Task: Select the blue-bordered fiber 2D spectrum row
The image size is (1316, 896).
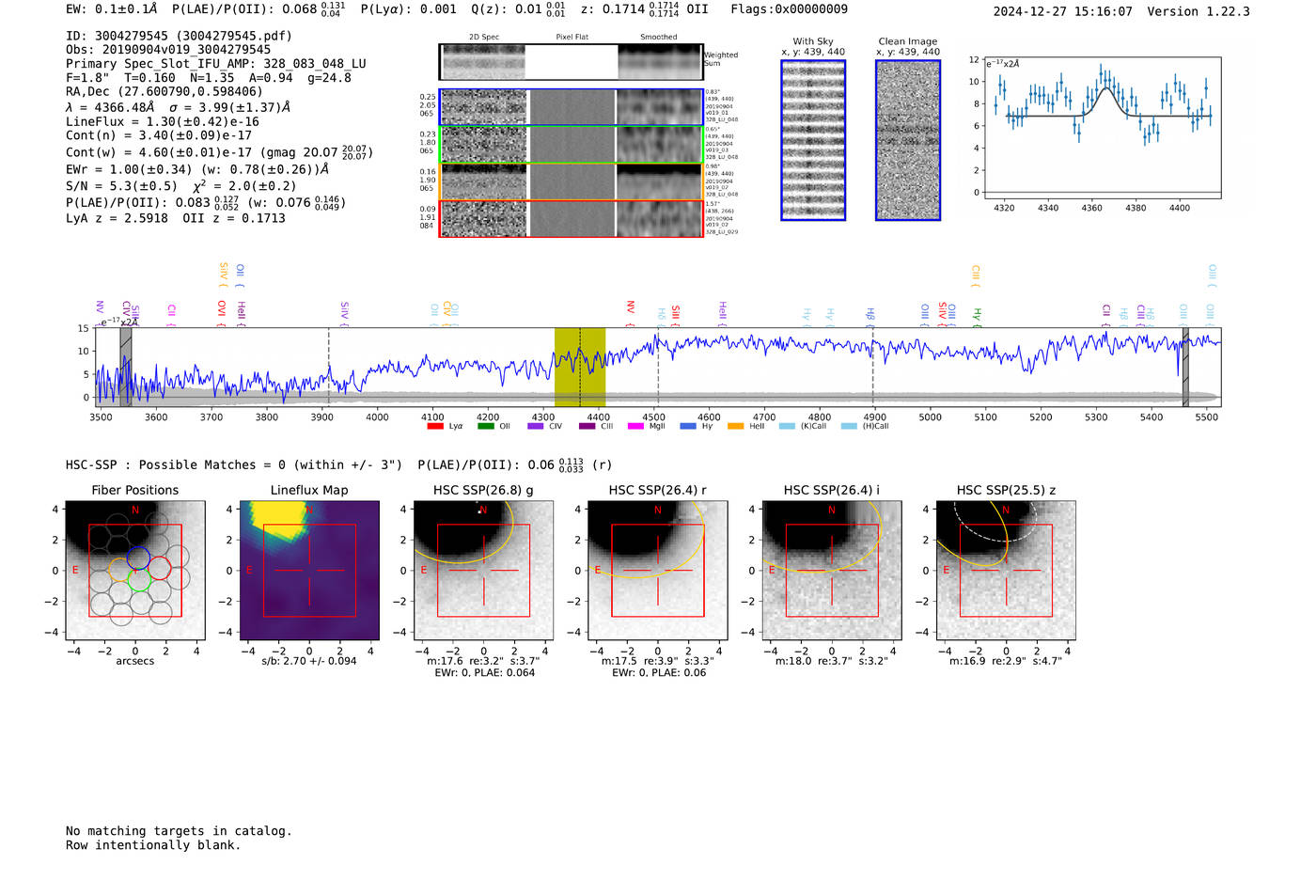Action: [572, 108]
